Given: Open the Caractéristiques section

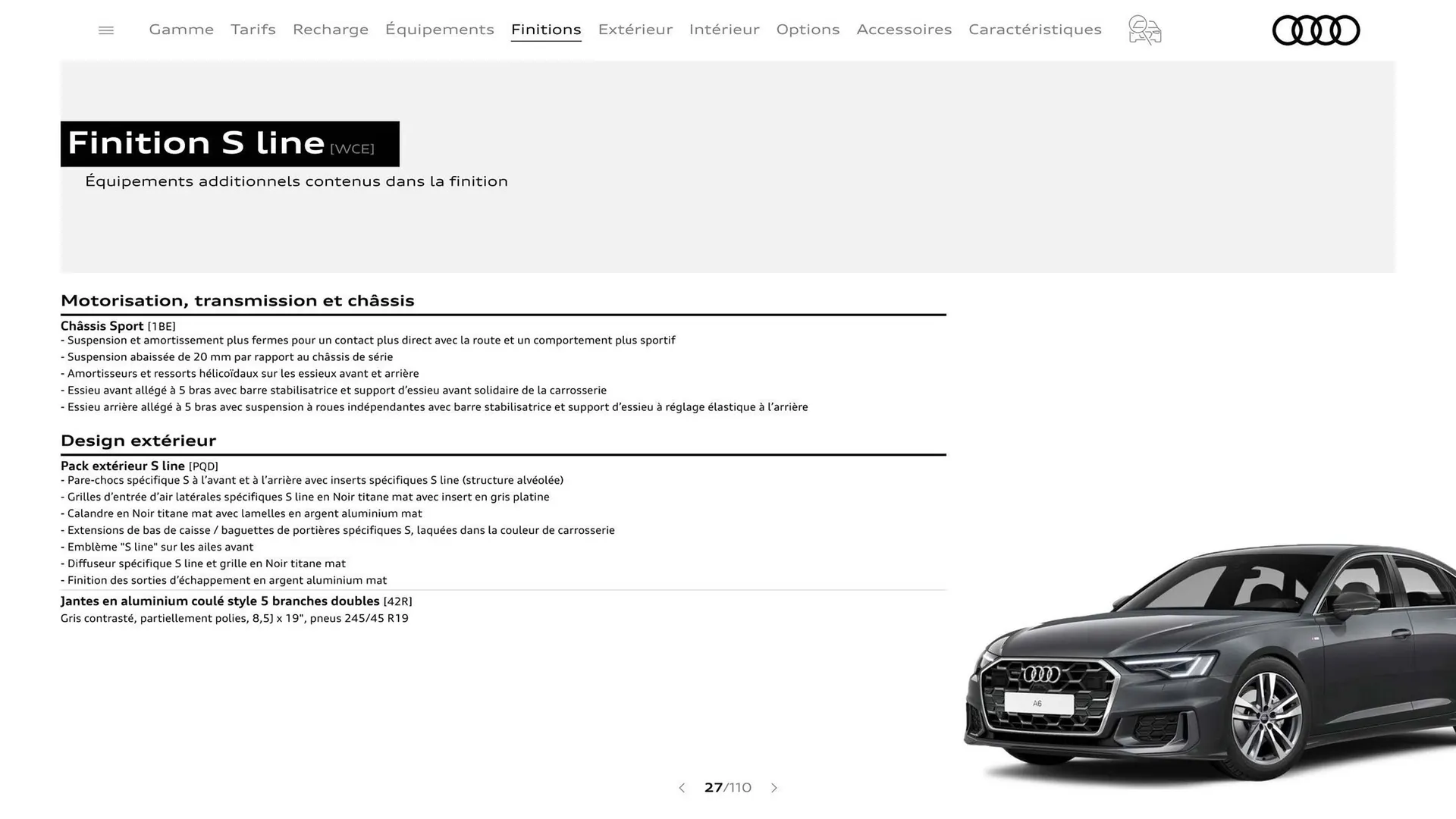Looking at the screenshot, I should tap(1034, 30).
